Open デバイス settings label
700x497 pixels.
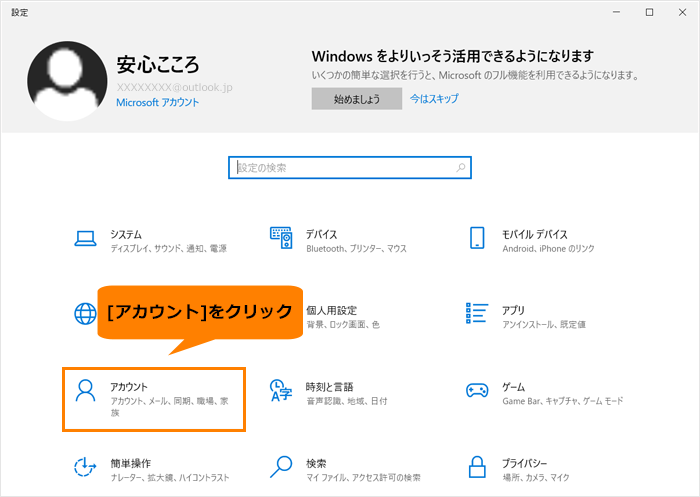(321, 234)
